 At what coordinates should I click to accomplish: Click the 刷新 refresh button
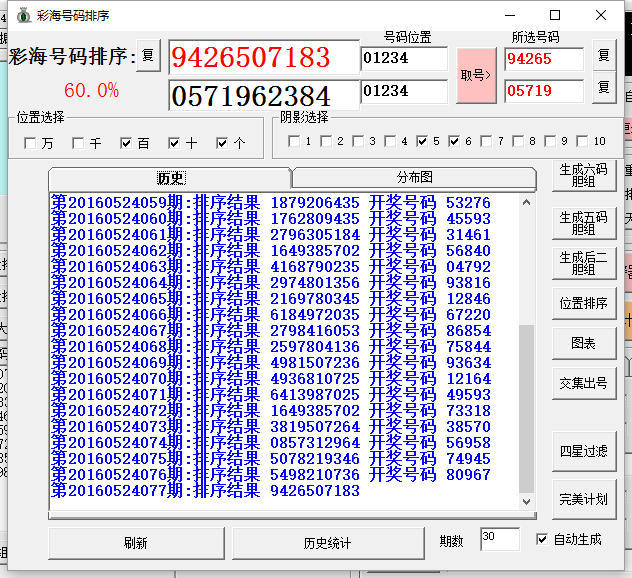click(x=136, y=543)
